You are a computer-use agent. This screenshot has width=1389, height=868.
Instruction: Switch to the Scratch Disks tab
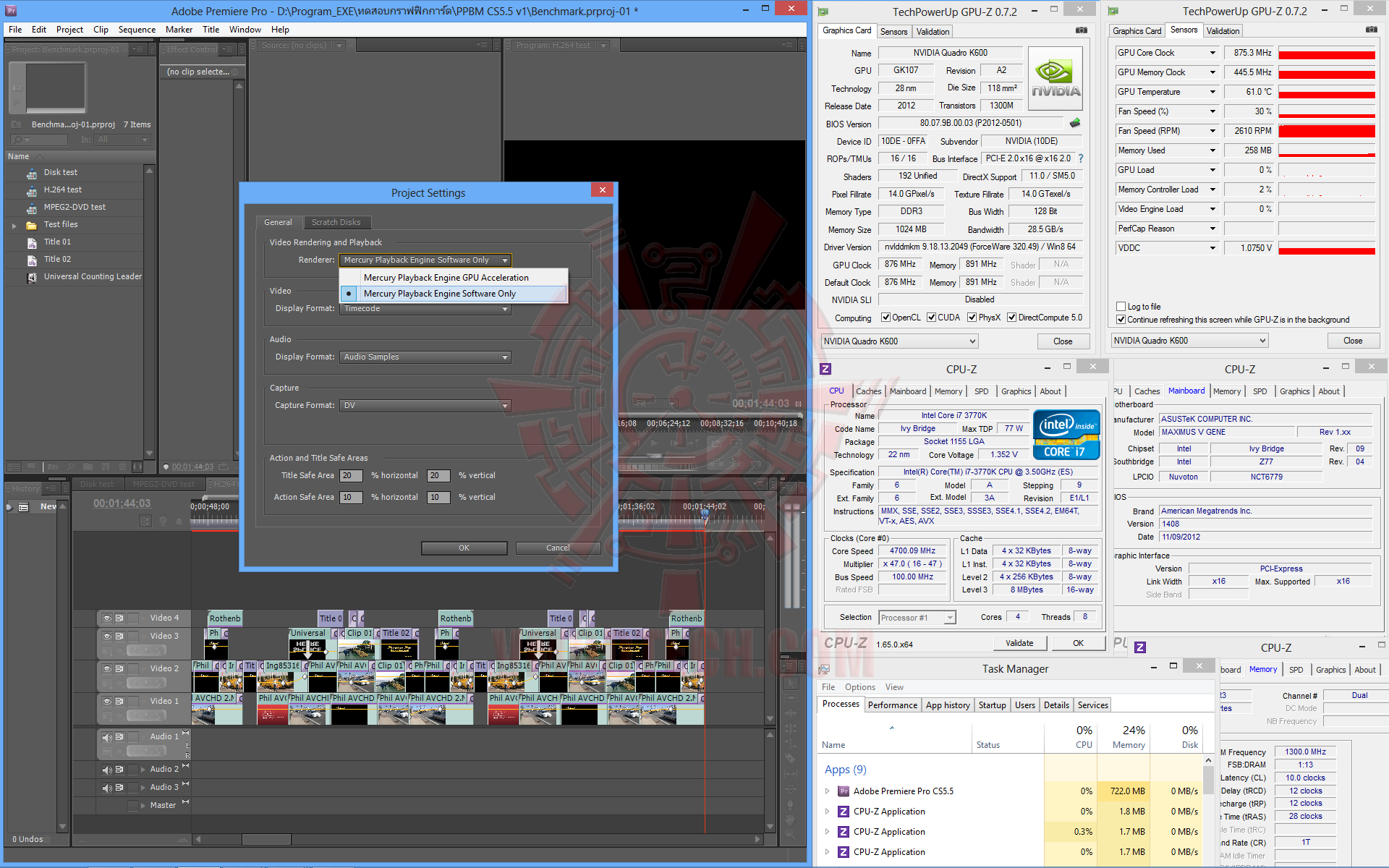pyautogui.click(x=336, y=222)
